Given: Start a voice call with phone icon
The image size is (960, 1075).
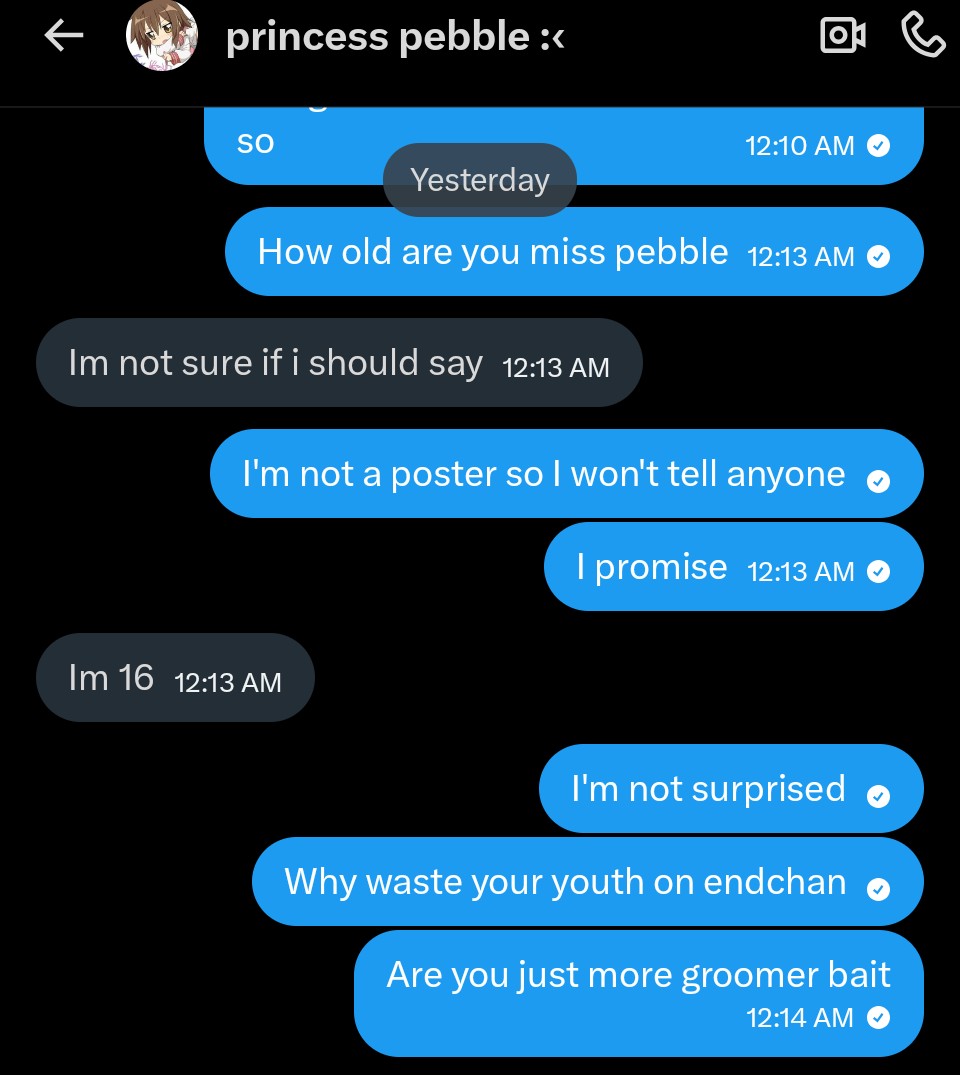Looking at the screenshot, I should point(922,36).
